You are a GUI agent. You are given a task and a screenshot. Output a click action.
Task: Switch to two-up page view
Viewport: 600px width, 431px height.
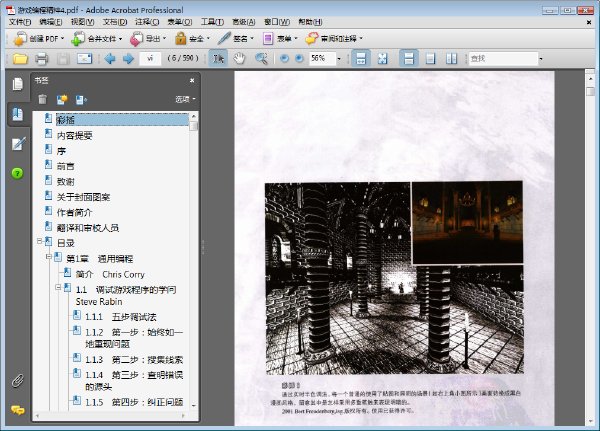pyautogui.click(x=452, y=59)
